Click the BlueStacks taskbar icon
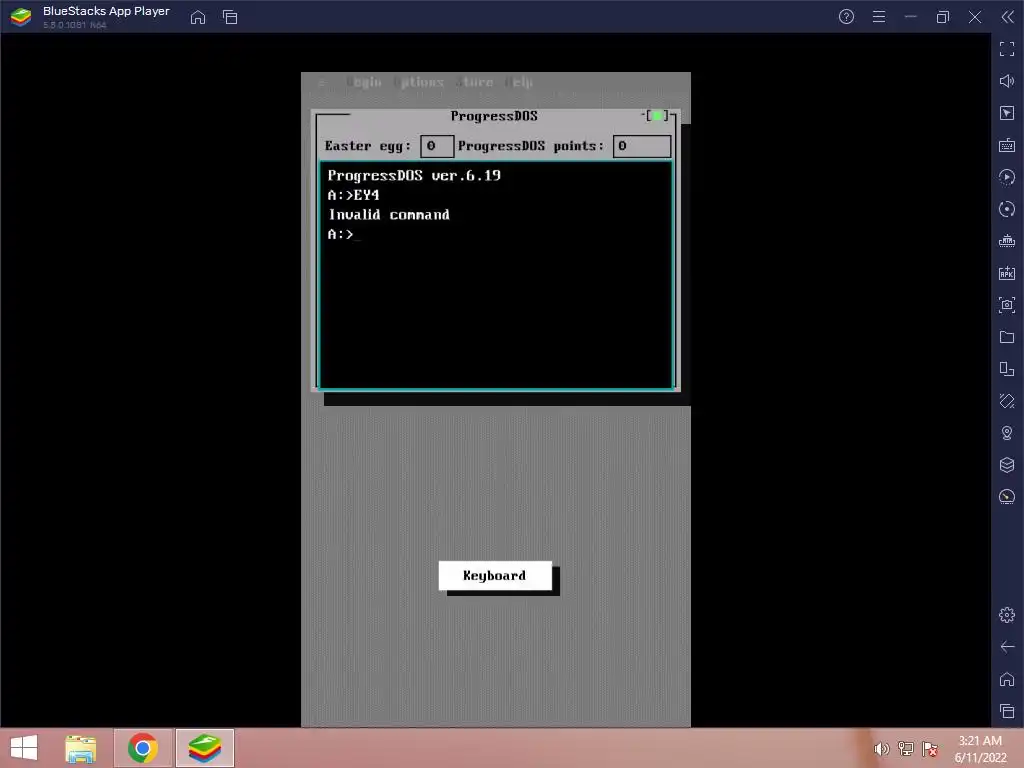The width and height of the screenshot is (1024, 768). click(x=204, y=748)
